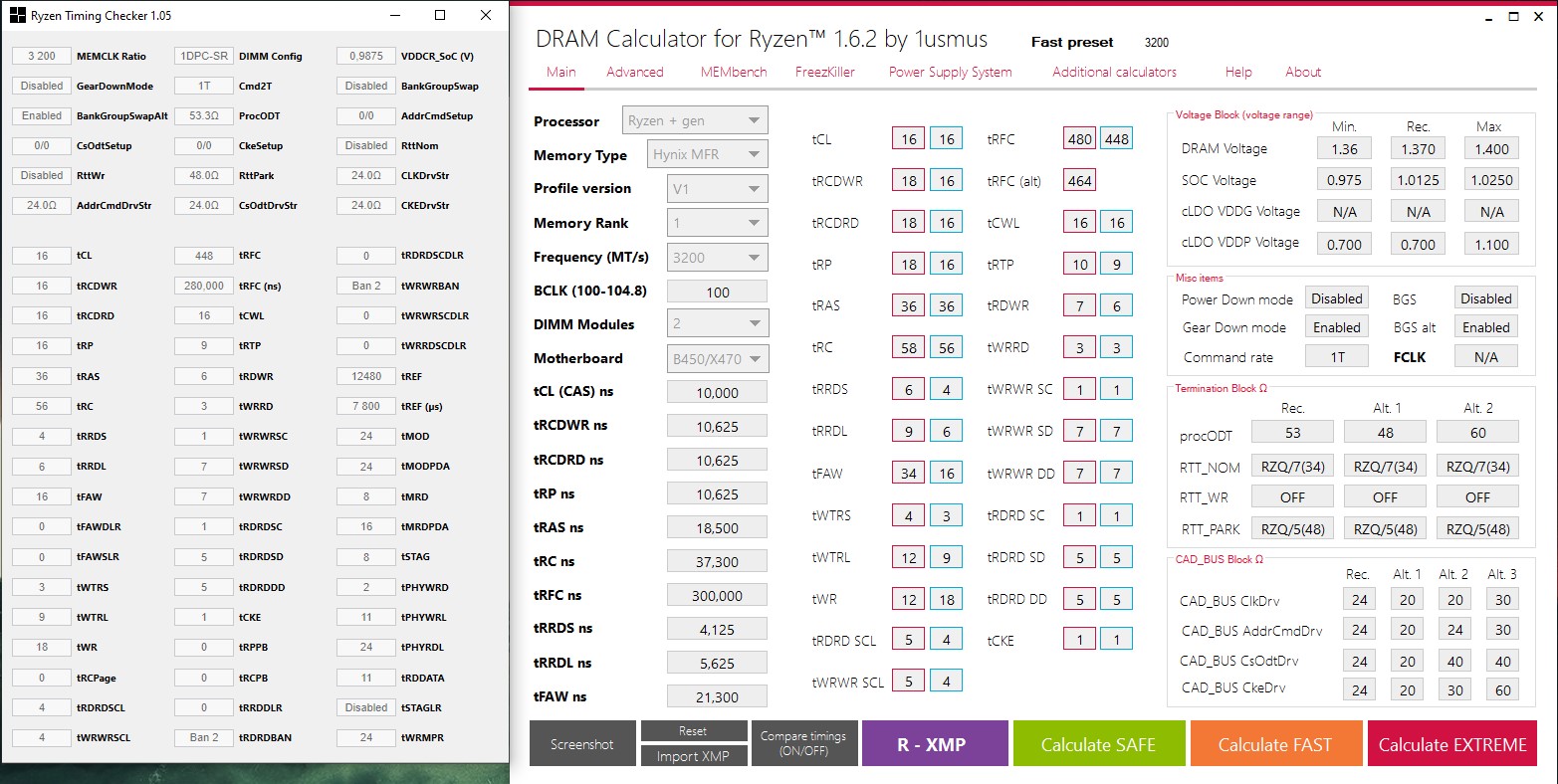Open the Advanced tab
Screen dimensions: 1558x784
[635, 72]
